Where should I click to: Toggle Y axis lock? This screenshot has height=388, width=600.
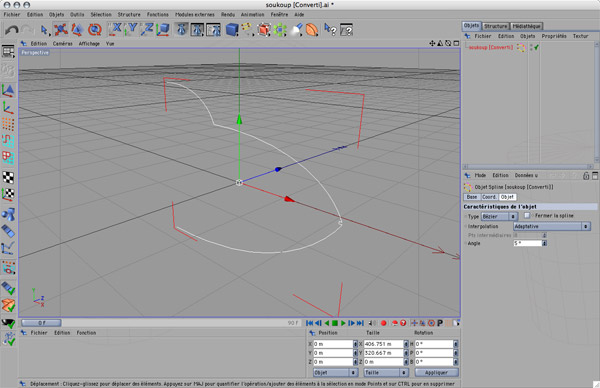[131, 29]
